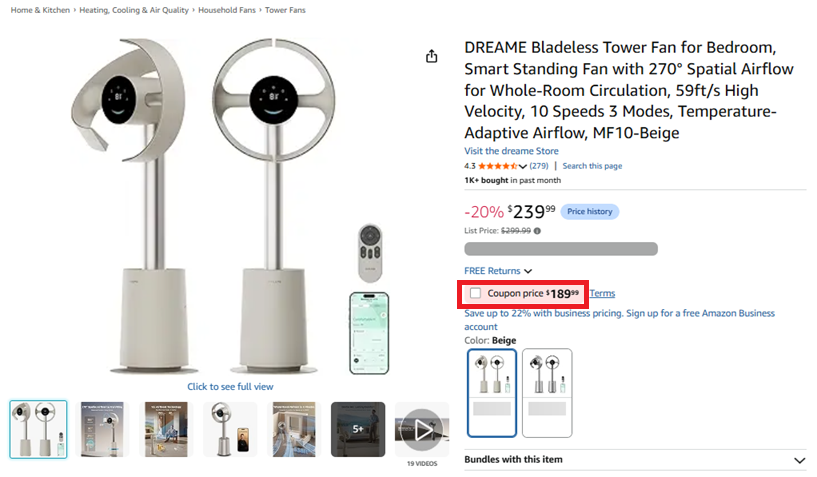The image size is (817, 477).
Task: Expand Bundles with this item section
Action: click(635, 460)
